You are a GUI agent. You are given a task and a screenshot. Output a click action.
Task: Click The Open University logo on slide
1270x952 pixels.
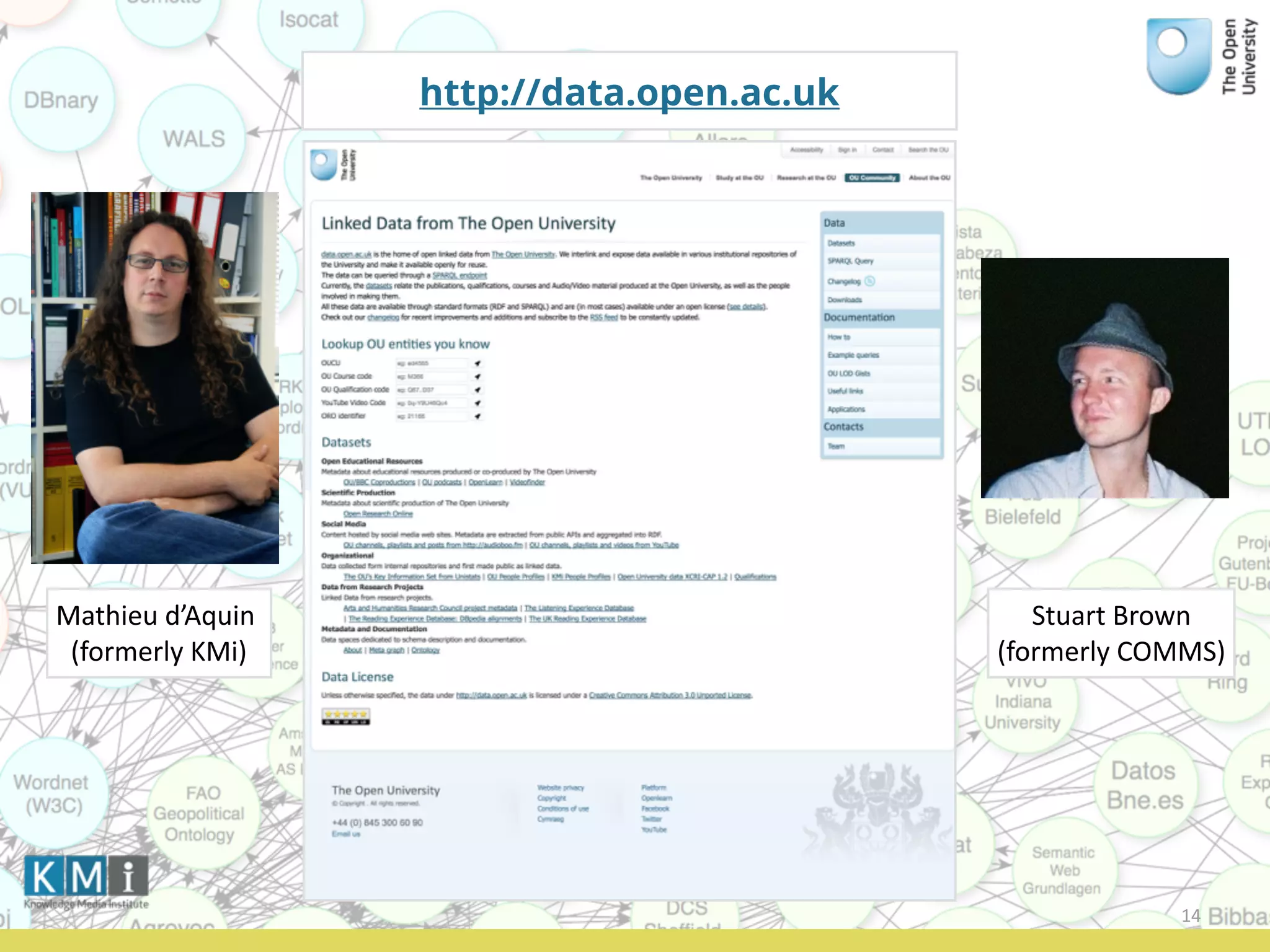[1201, 56]
